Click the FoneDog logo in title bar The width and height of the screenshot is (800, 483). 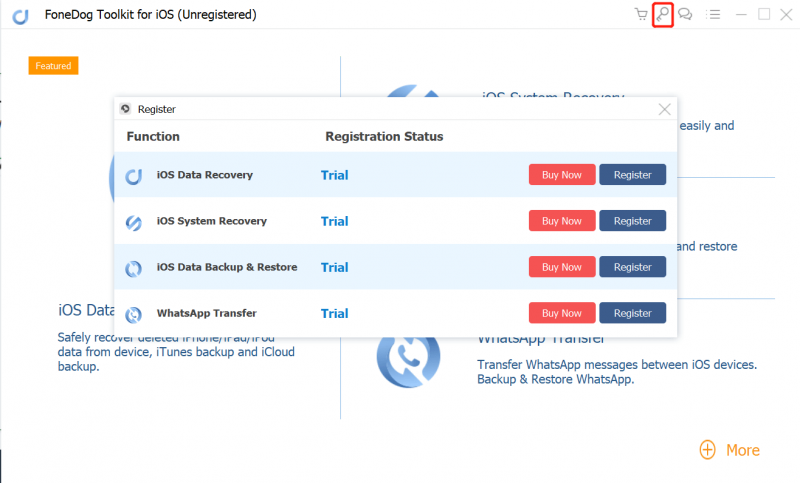19,15
